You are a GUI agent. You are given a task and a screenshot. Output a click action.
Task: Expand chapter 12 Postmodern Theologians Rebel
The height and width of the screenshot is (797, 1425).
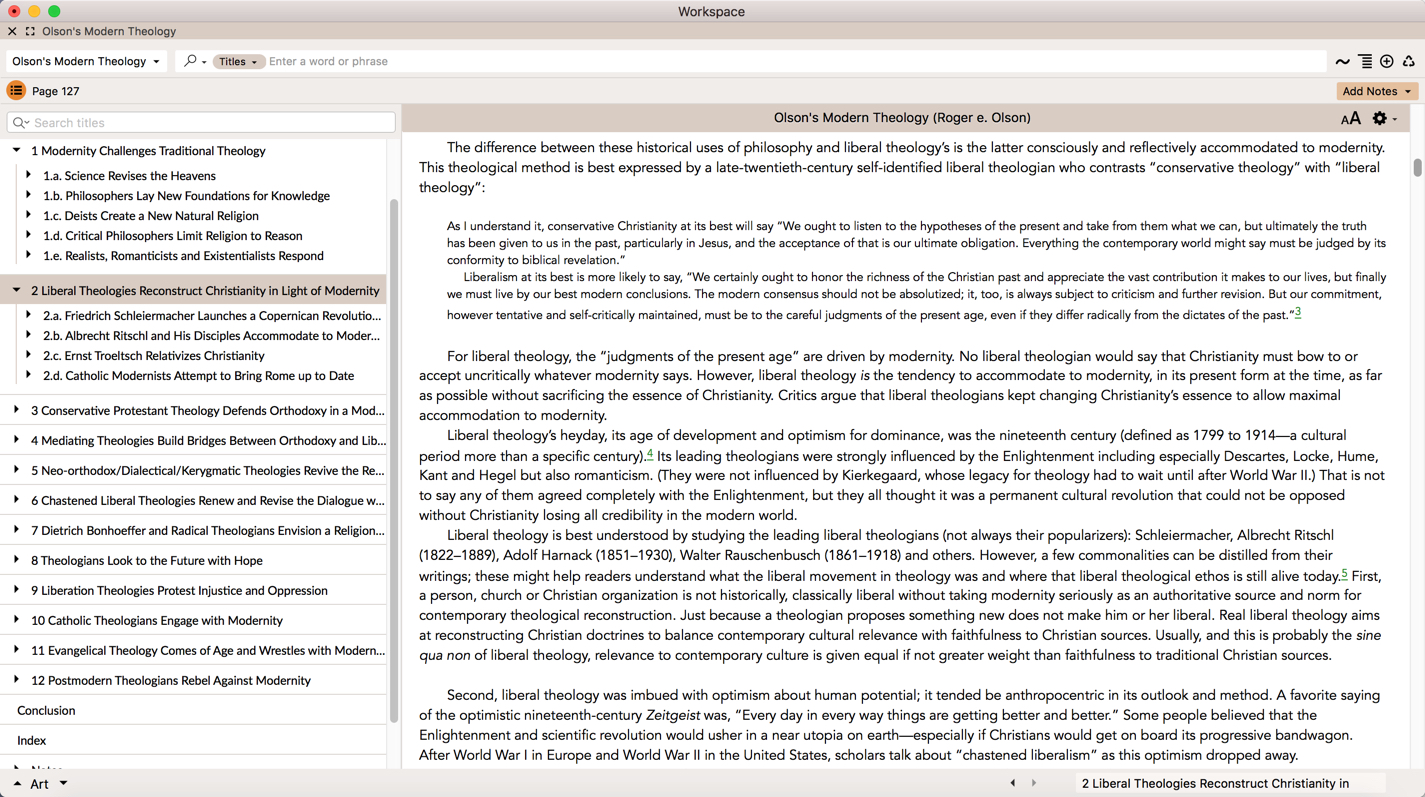pos(16,680)
